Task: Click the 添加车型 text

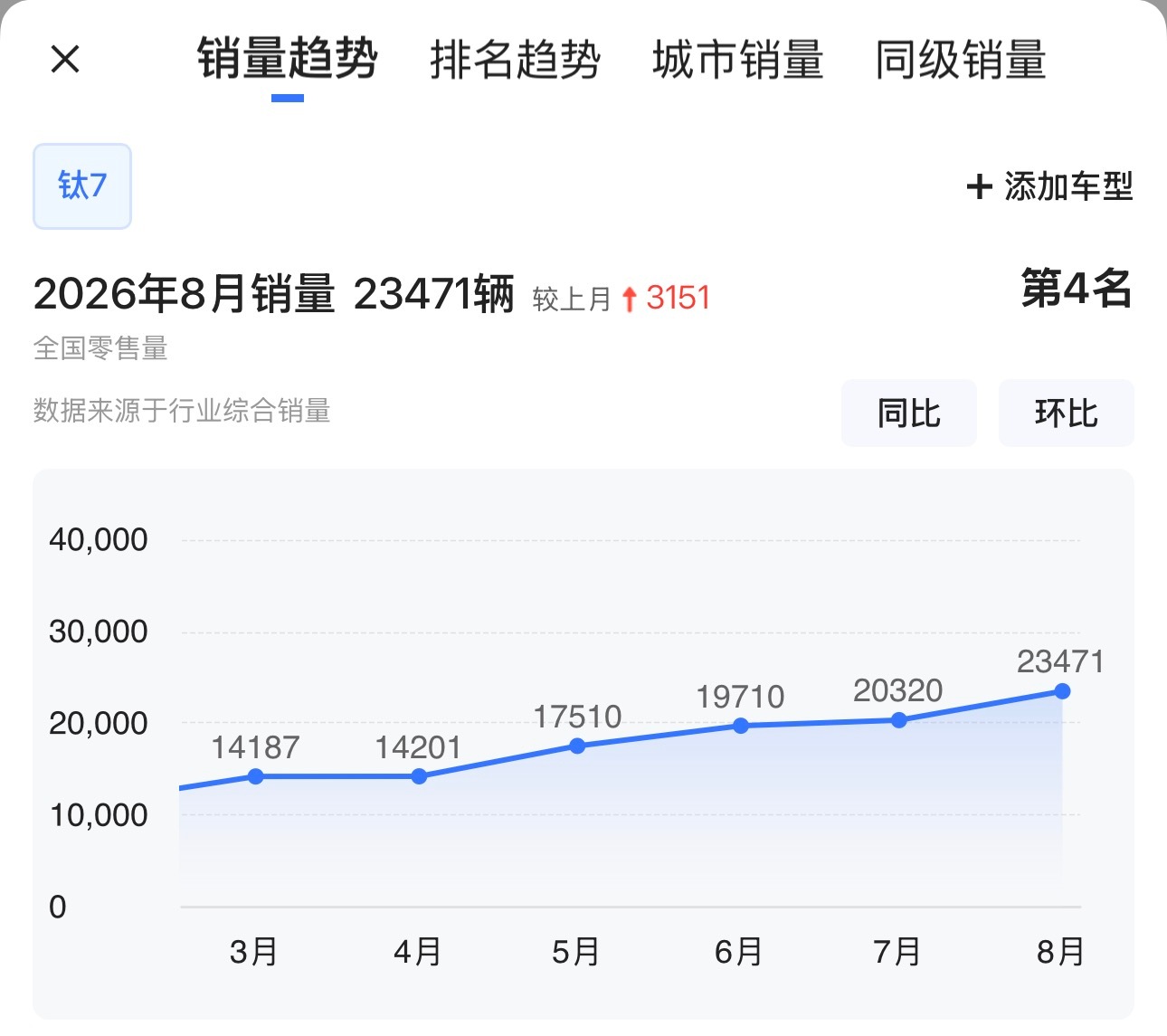Action: (x=1068, y=187)
